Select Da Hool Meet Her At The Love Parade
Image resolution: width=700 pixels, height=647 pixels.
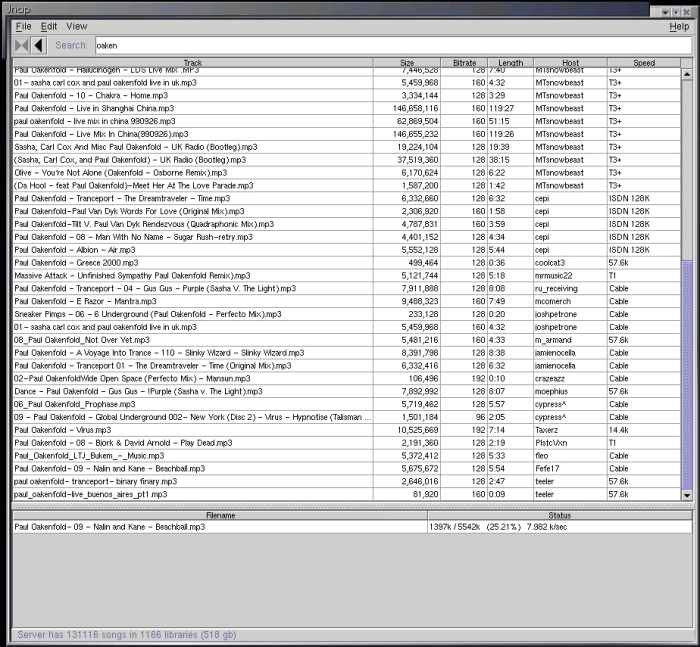click(347, 186)
